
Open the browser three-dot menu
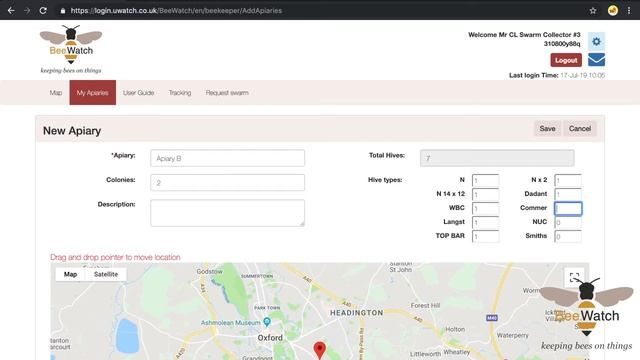(629, 11)
